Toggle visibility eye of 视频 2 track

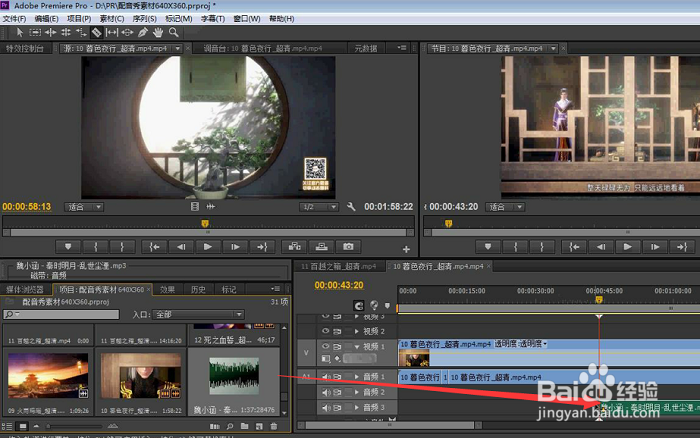(x=325, y=331)
